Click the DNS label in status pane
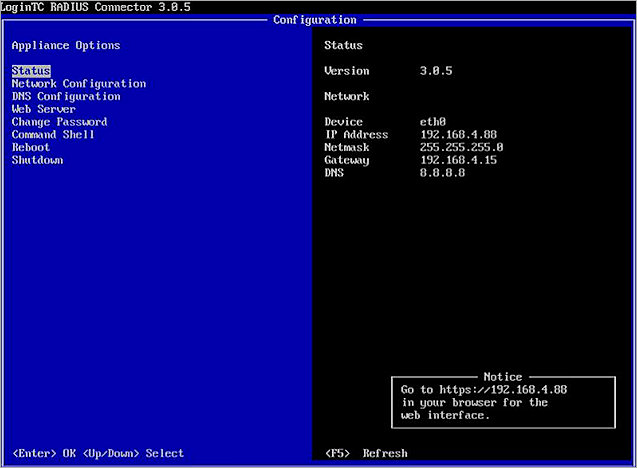The width and height of the screenshot is (637, 468). (x=334, y=173)
